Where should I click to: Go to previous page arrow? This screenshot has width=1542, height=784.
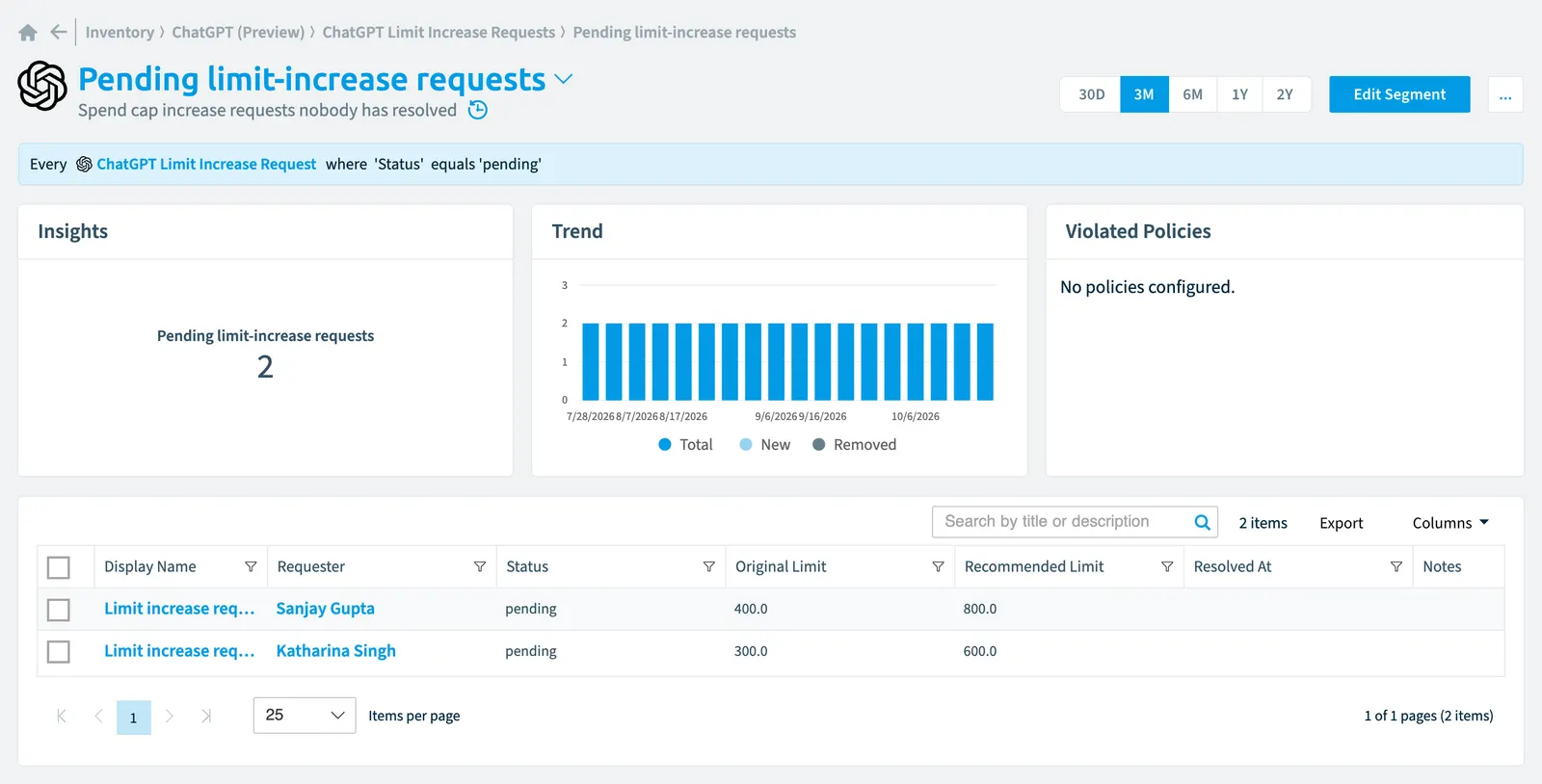(98, 716)
